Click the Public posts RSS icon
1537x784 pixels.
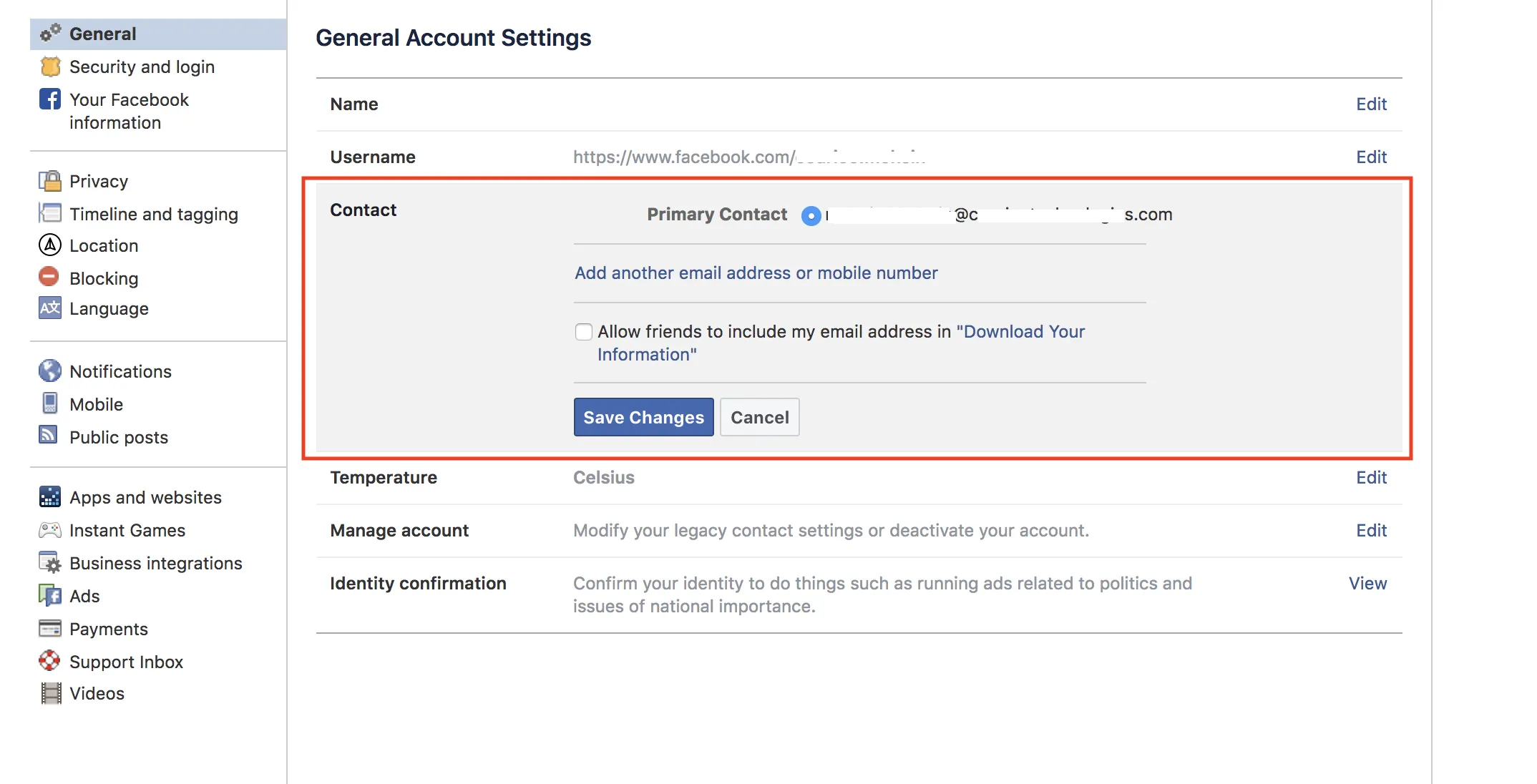click(49, 435)
